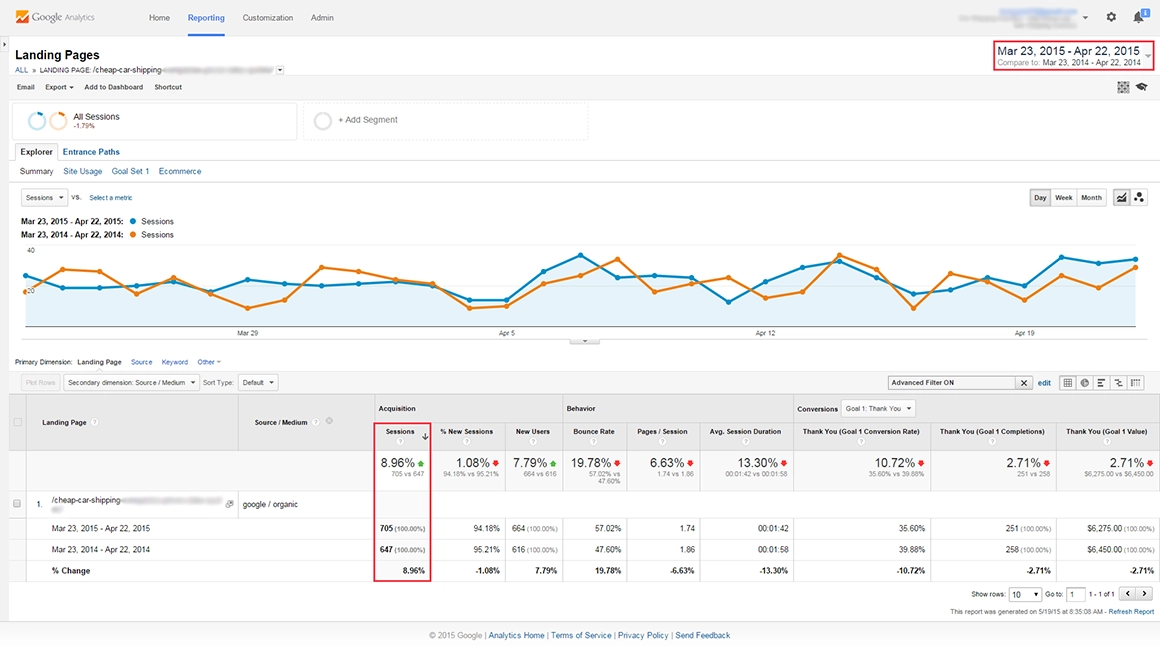Choose the comparison view icon

click(x=1118, y=383)
